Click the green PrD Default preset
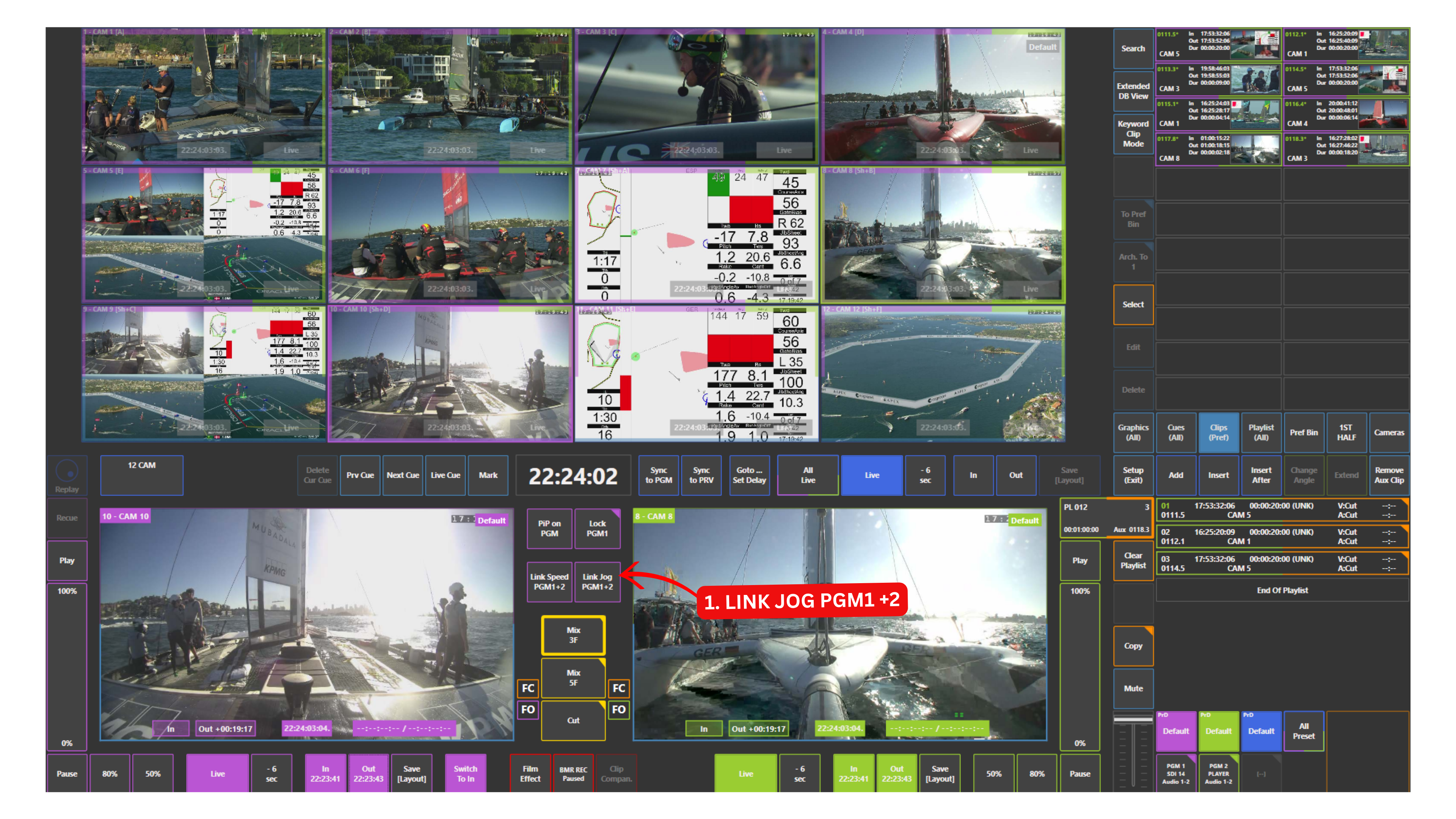 [x=1218, y=731]
